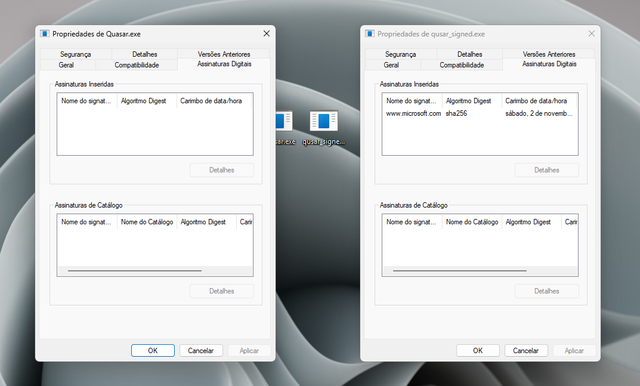The image size is (640, 386).
Task: Sort by Nome do signat... in Quasar.exe inserted signatures
Action: (x=87, y=101)
